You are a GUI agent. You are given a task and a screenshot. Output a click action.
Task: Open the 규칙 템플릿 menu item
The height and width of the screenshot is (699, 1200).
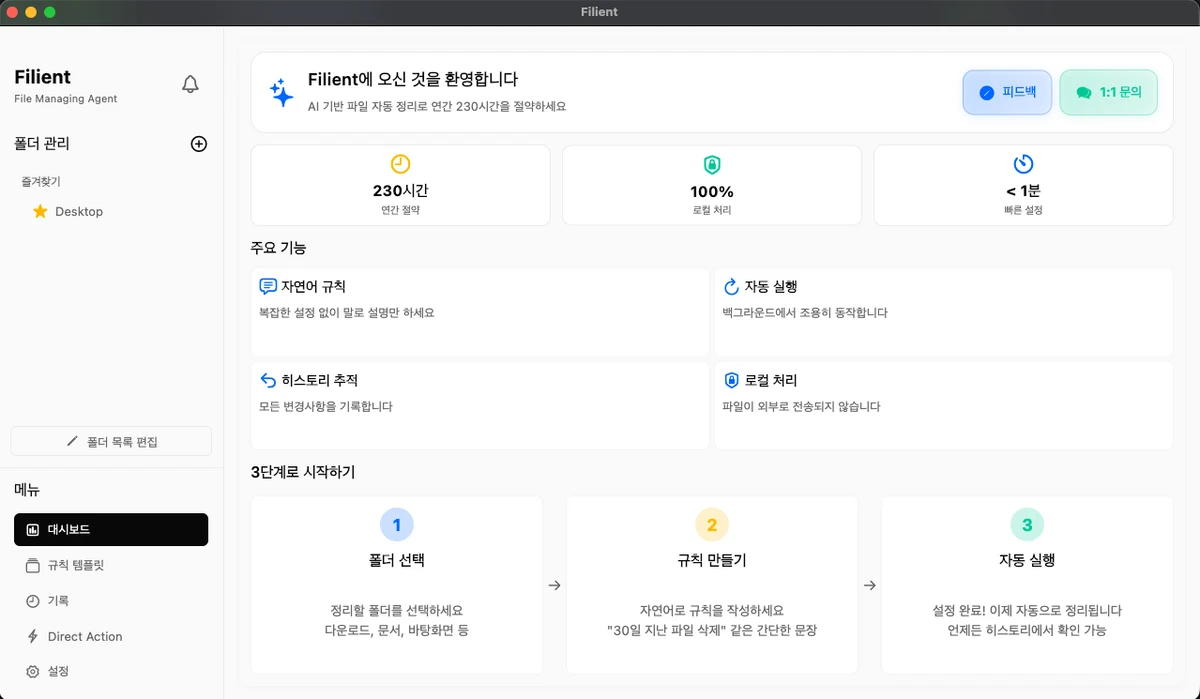coord(111,565)
